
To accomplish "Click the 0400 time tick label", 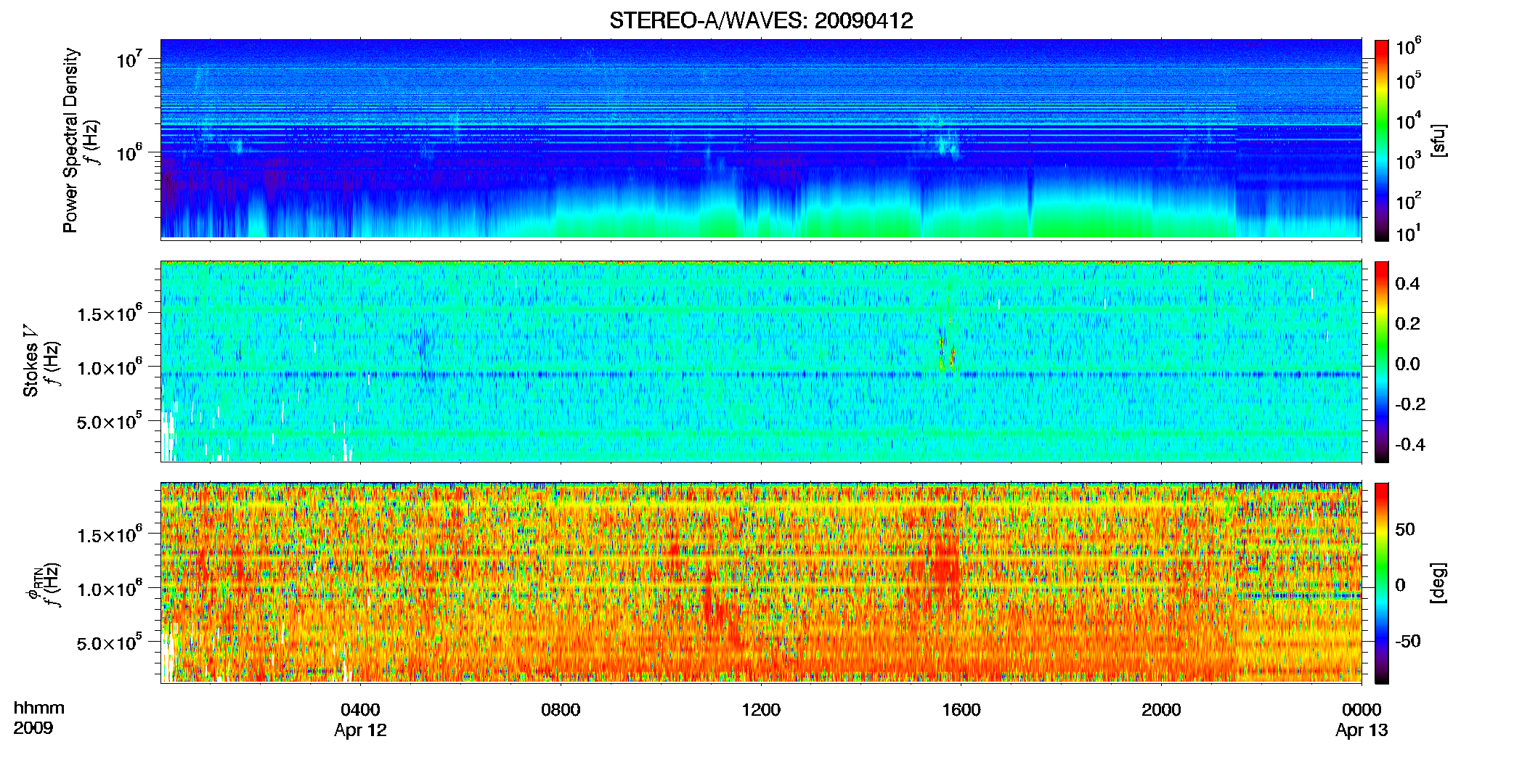I will click(360, 709).
